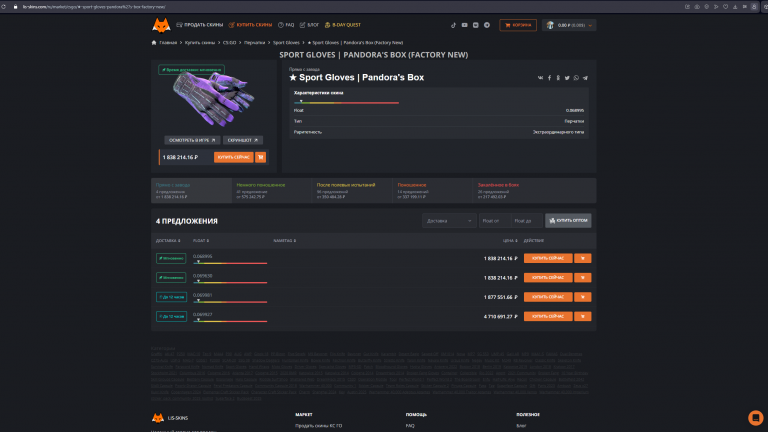Share item on VK
Image resolution: width=768 pixels, height=432 pixels.
tap(540, 78)
